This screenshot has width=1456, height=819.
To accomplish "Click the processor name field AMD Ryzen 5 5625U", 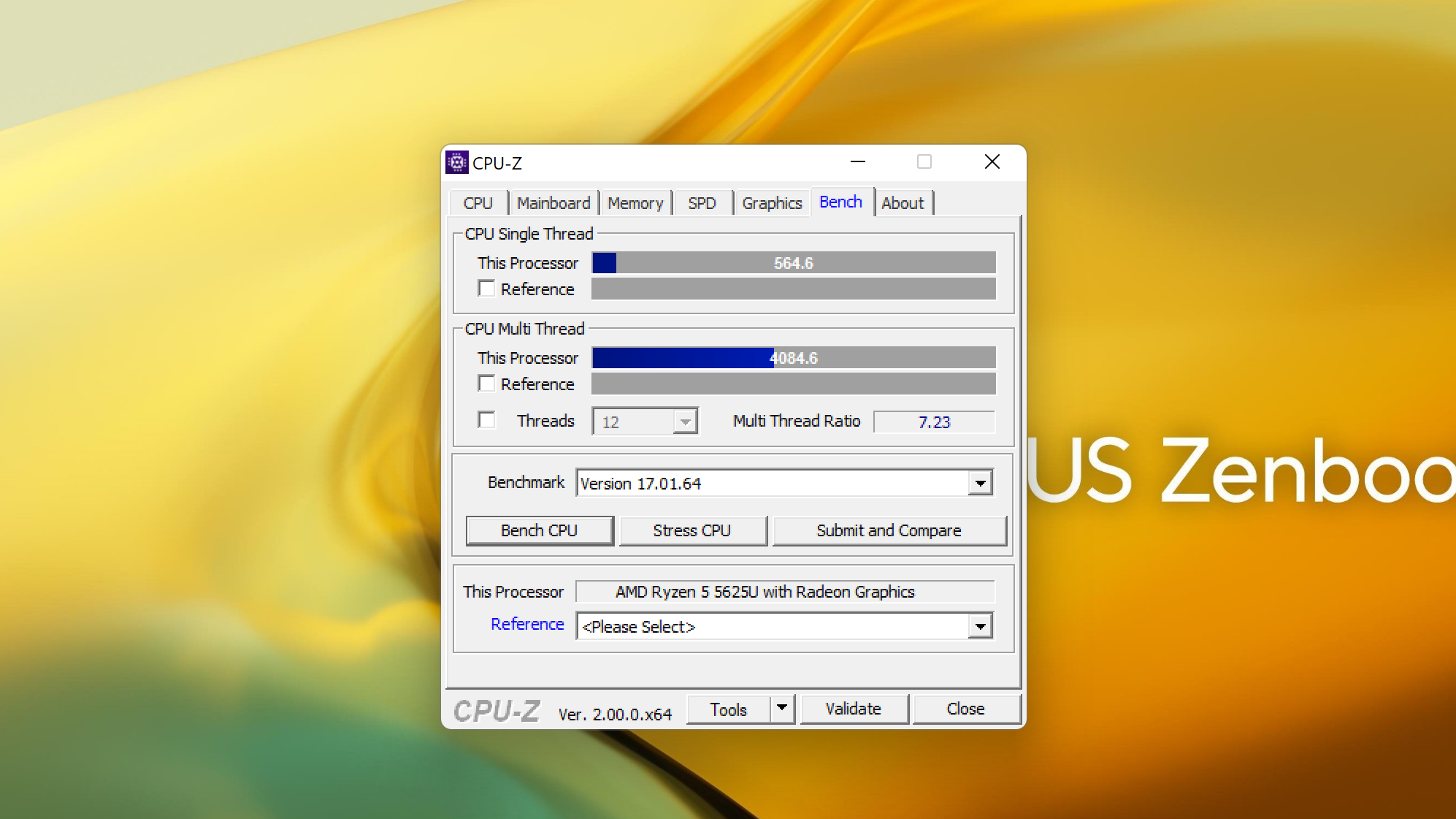I will coord(786,592).
